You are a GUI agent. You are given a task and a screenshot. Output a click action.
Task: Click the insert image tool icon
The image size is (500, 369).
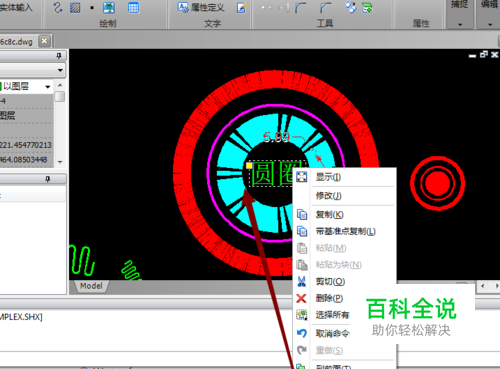click(109, 7)
